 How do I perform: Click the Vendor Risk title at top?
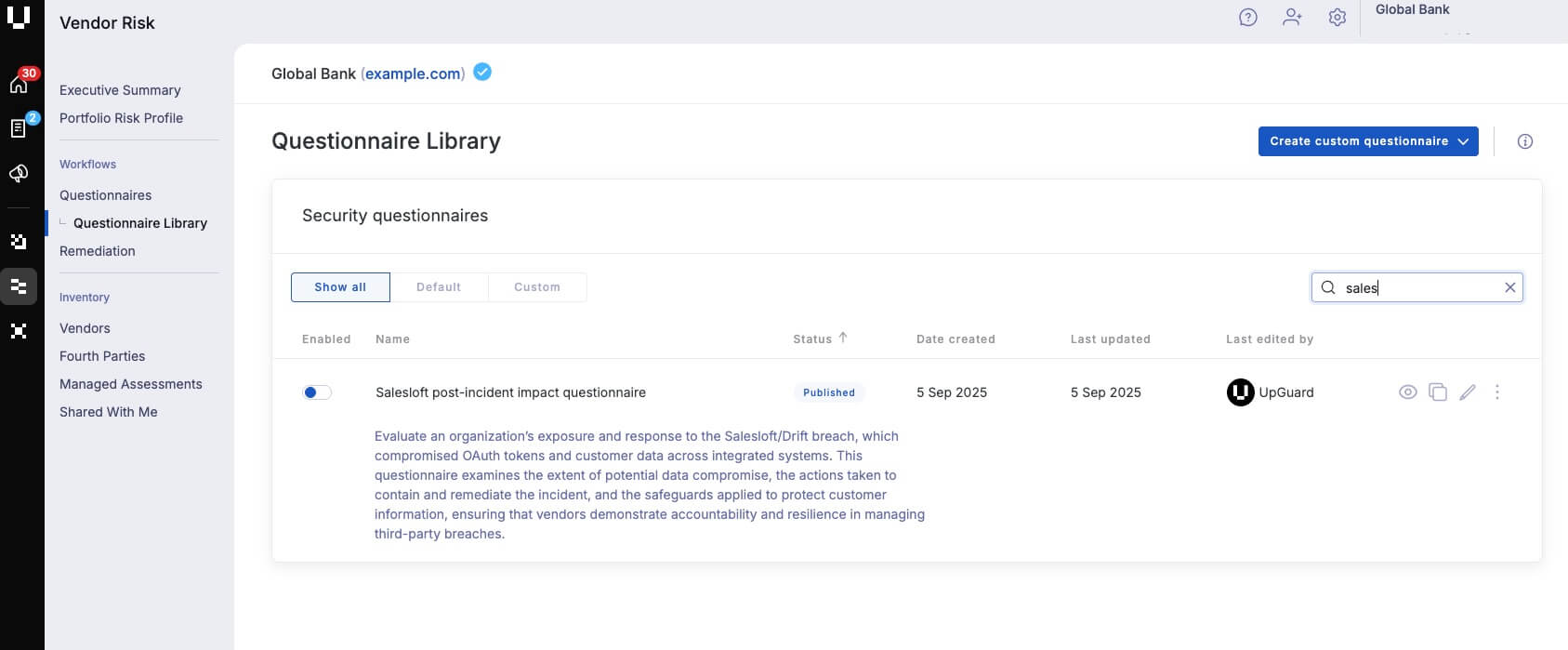tap(107, 22)
